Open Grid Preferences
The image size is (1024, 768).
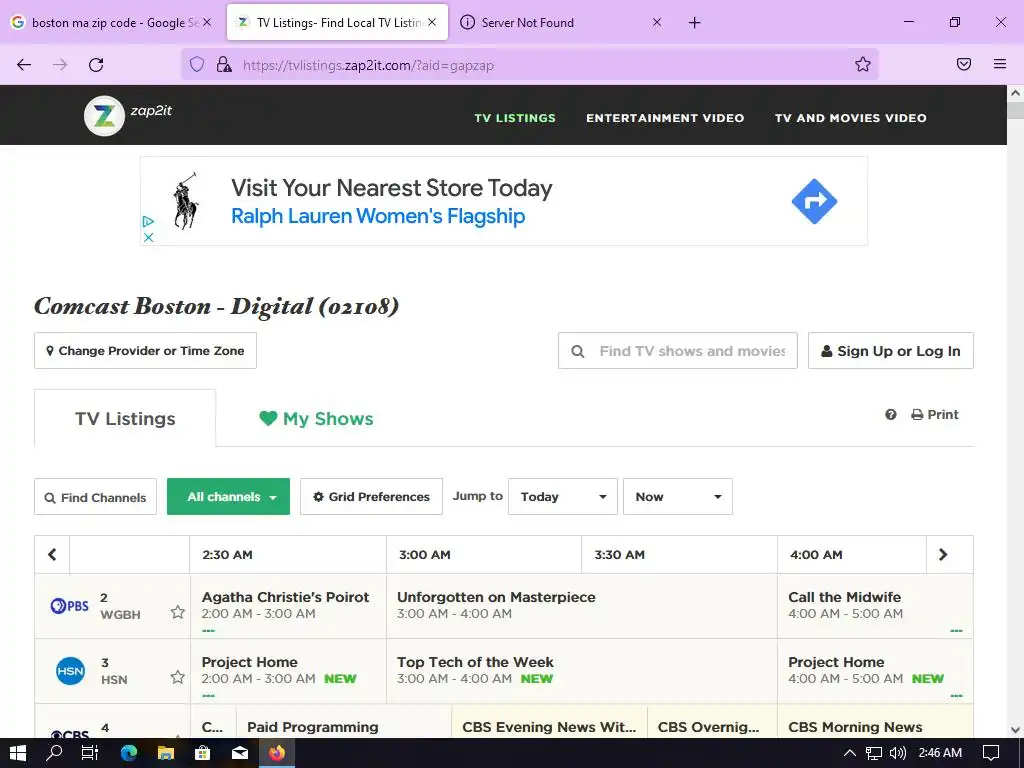[x=371, y=497]
